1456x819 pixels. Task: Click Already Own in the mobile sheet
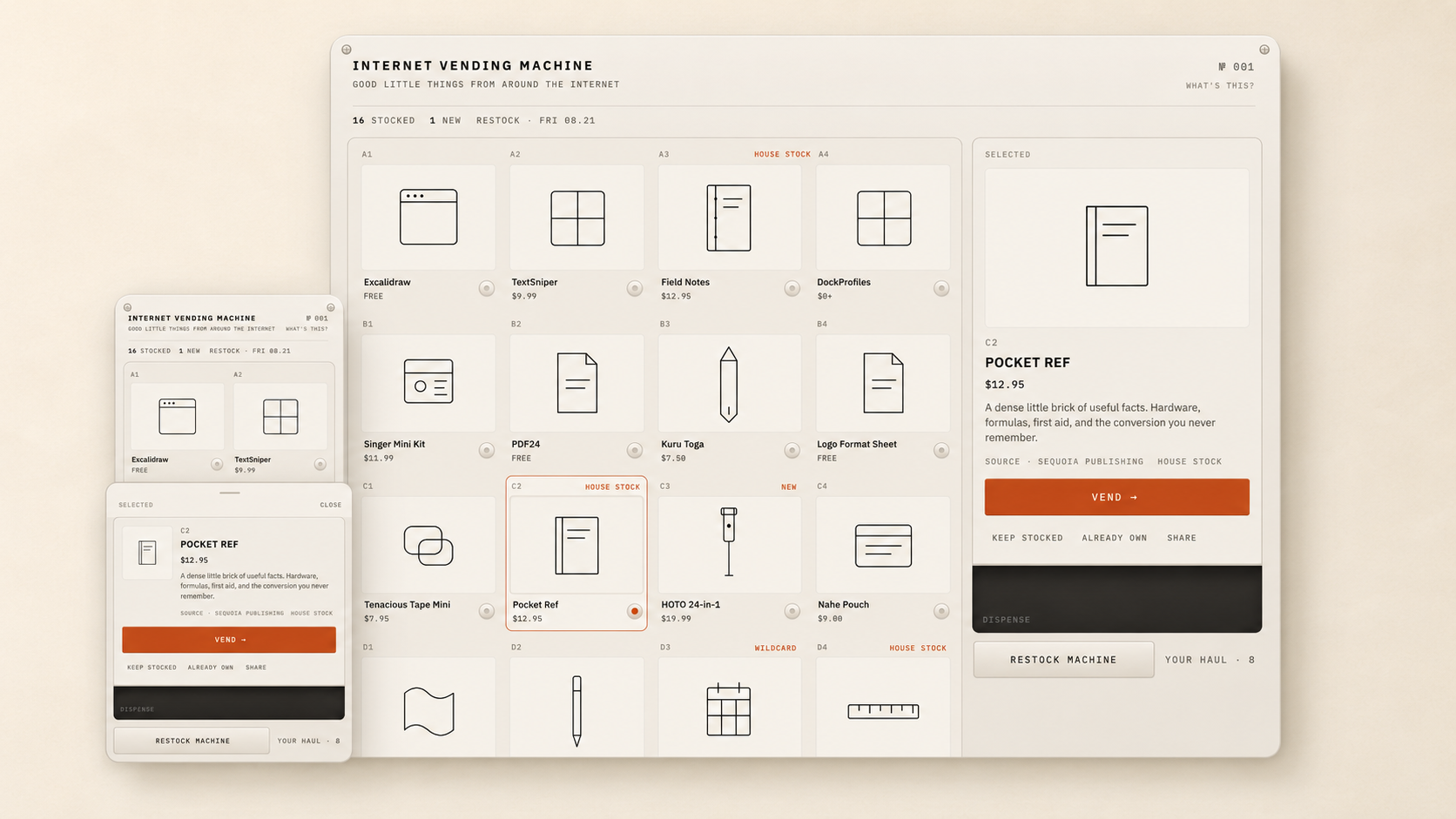211,668
